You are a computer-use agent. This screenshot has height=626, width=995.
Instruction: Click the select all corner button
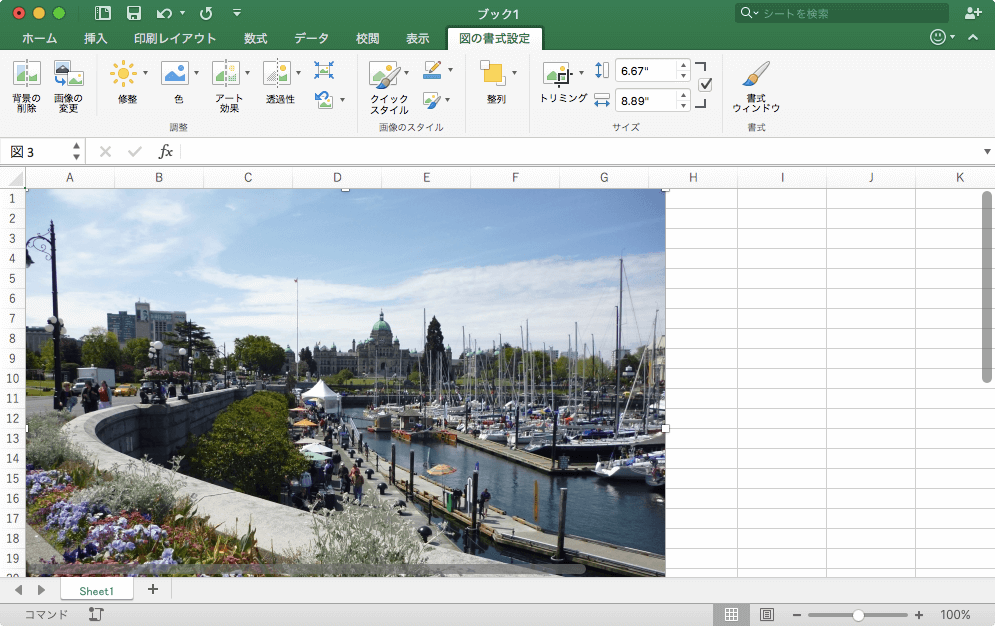click(x=13, y=178)
